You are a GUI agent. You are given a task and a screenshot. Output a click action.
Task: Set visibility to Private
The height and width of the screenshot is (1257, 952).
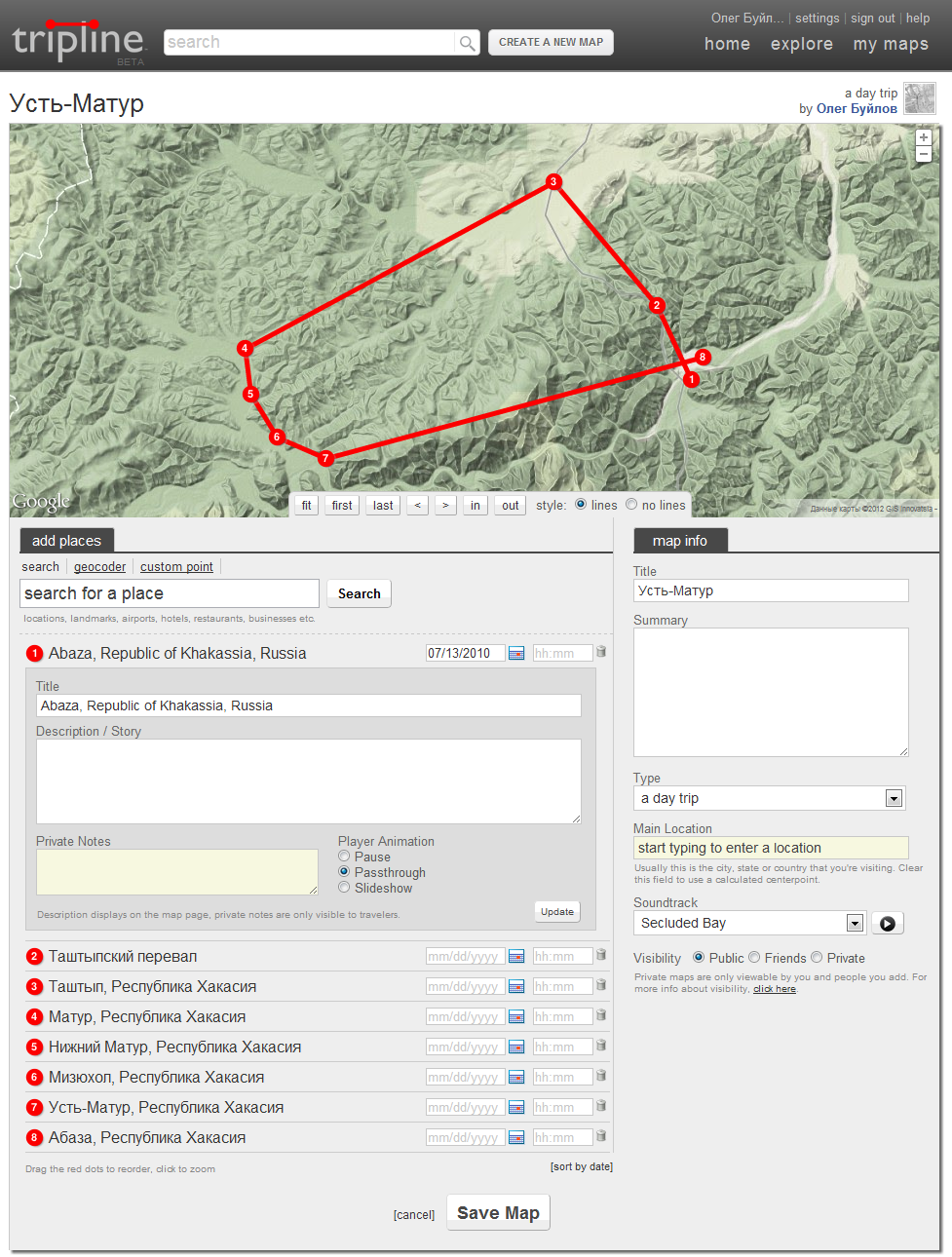click(817, 958)
